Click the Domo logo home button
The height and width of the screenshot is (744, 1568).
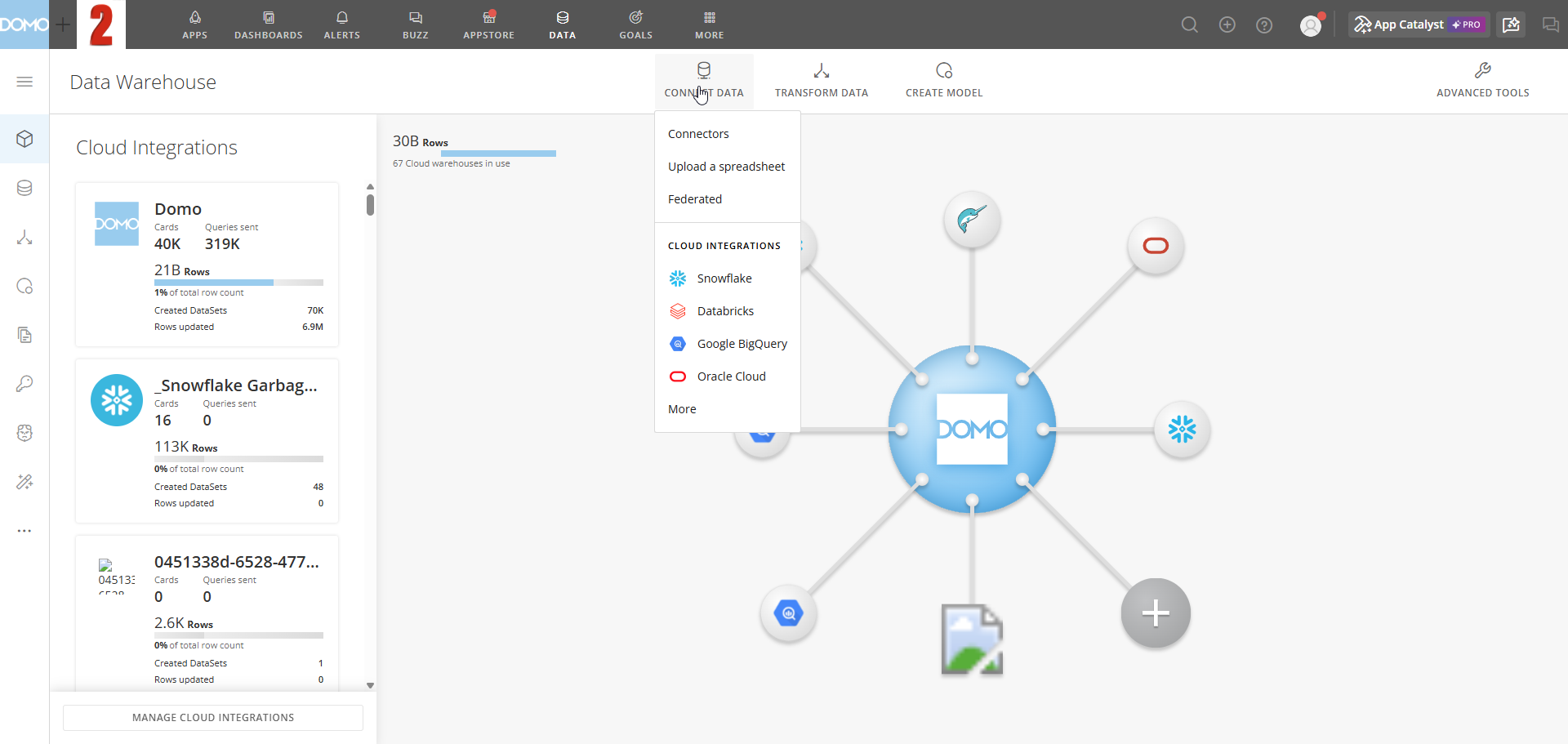tap(24, 25)
